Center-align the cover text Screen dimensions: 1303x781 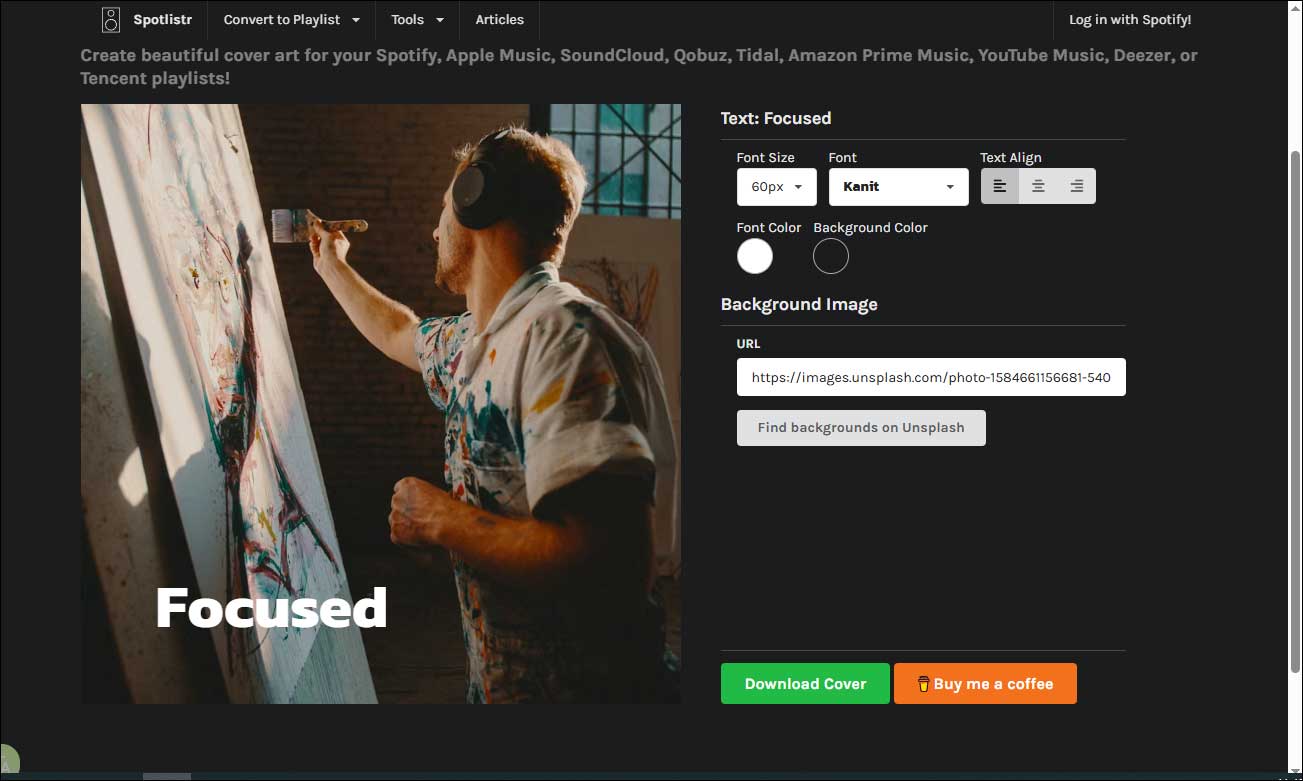(1038, 186)
